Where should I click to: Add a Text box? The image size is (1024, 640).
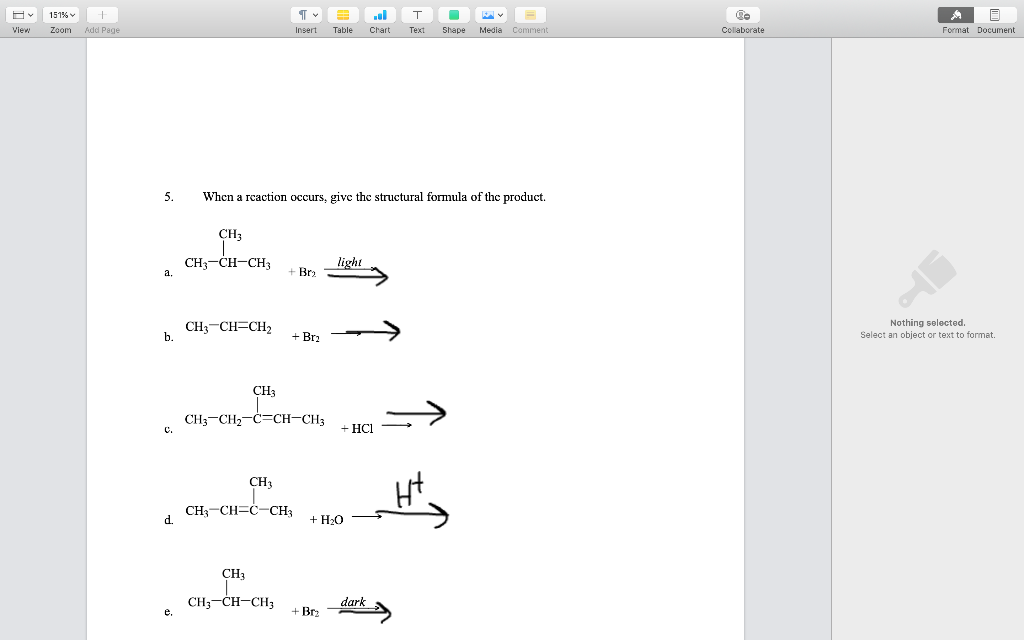416,15
